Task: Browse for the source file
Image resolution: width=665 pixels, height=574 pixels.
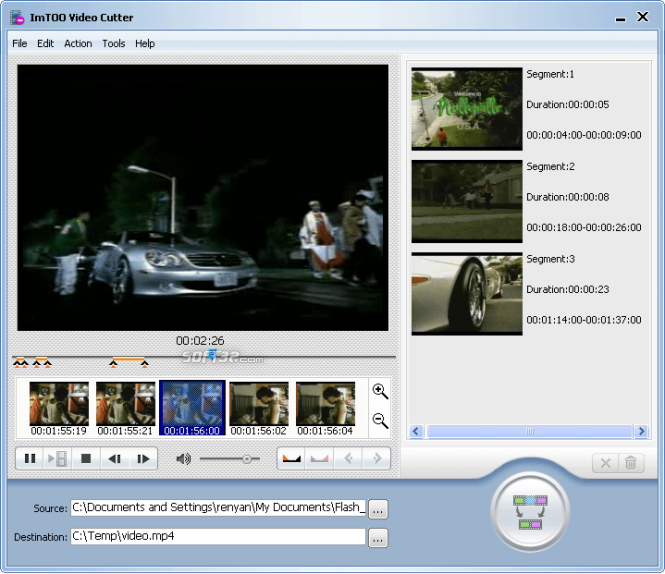Action: [x=377, y=509]
